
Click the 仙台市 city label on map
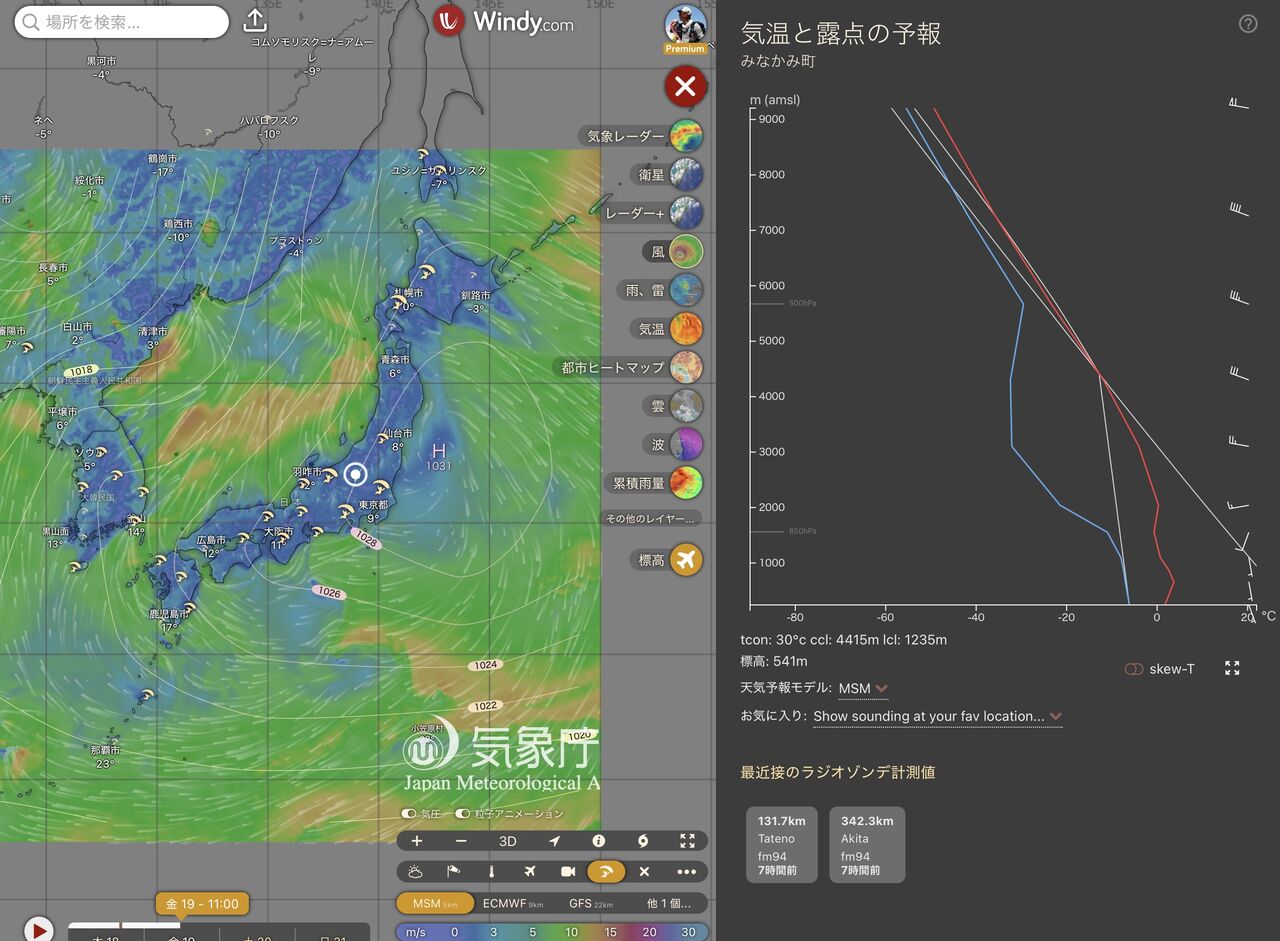click(x=397, y=434)
